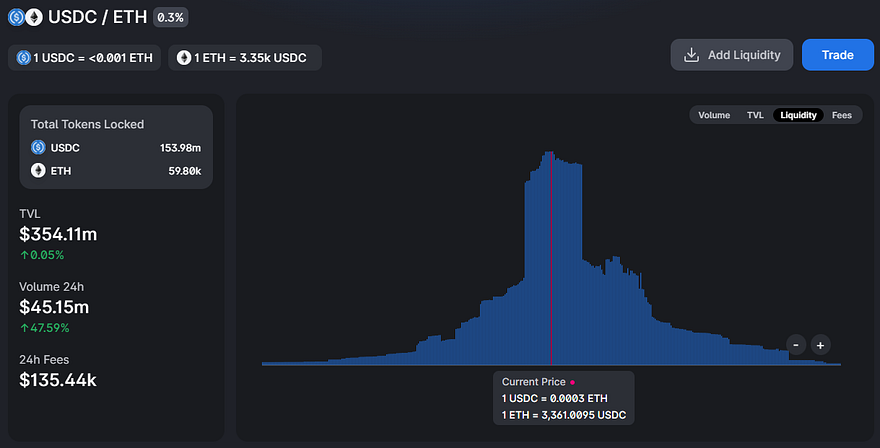Zoom in the liquidity chart with the plus button
This screenshot has width=880, height=448.
tap(821, 345)
